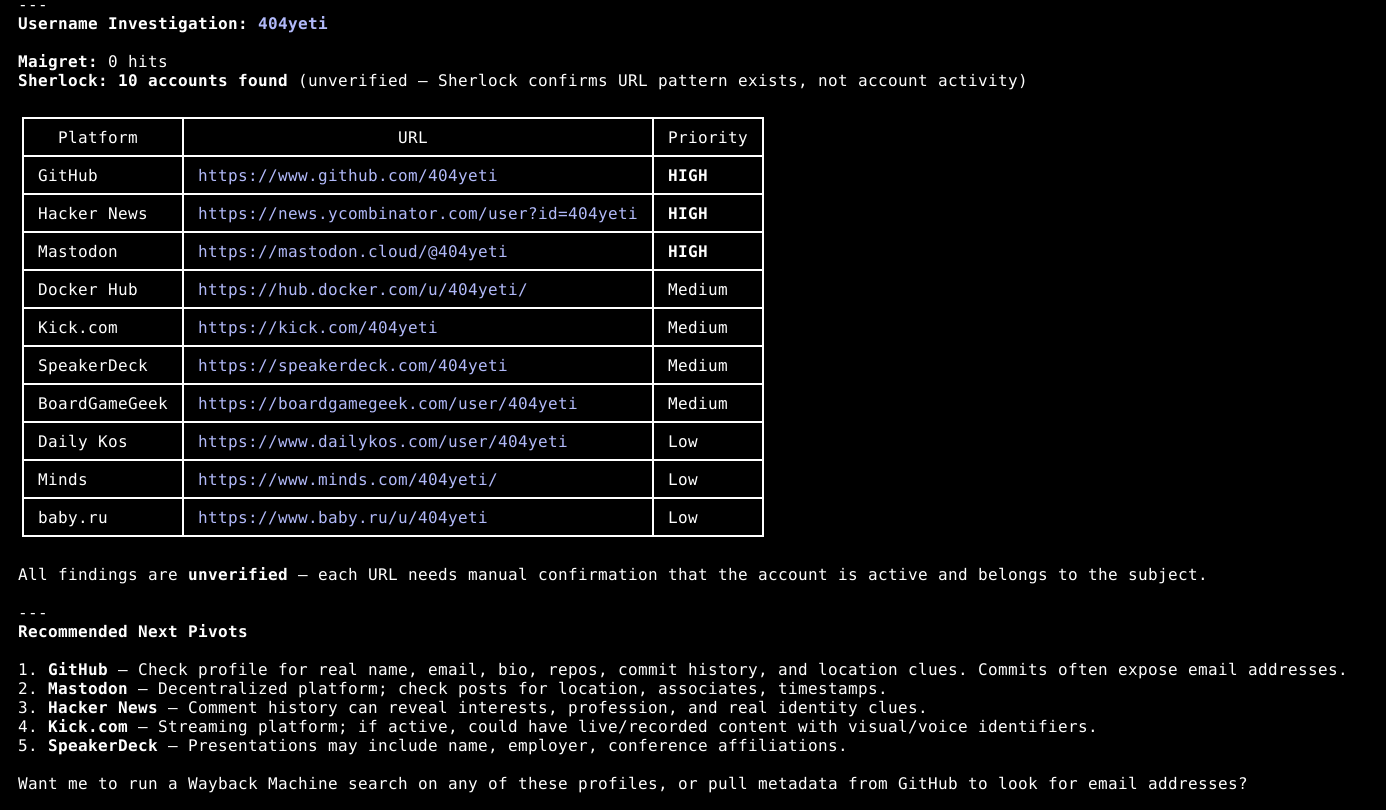Viewport: 1386px width, 810px height.
Task: Click SpeakerDeck in pivot item 5
Action: pos(102,745)
